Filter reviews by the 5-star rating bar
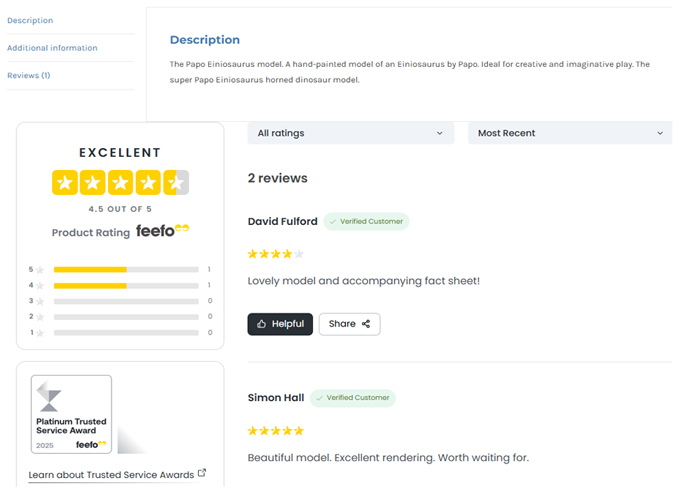This screenshot has width=680, height=493. tap(126, 270)
